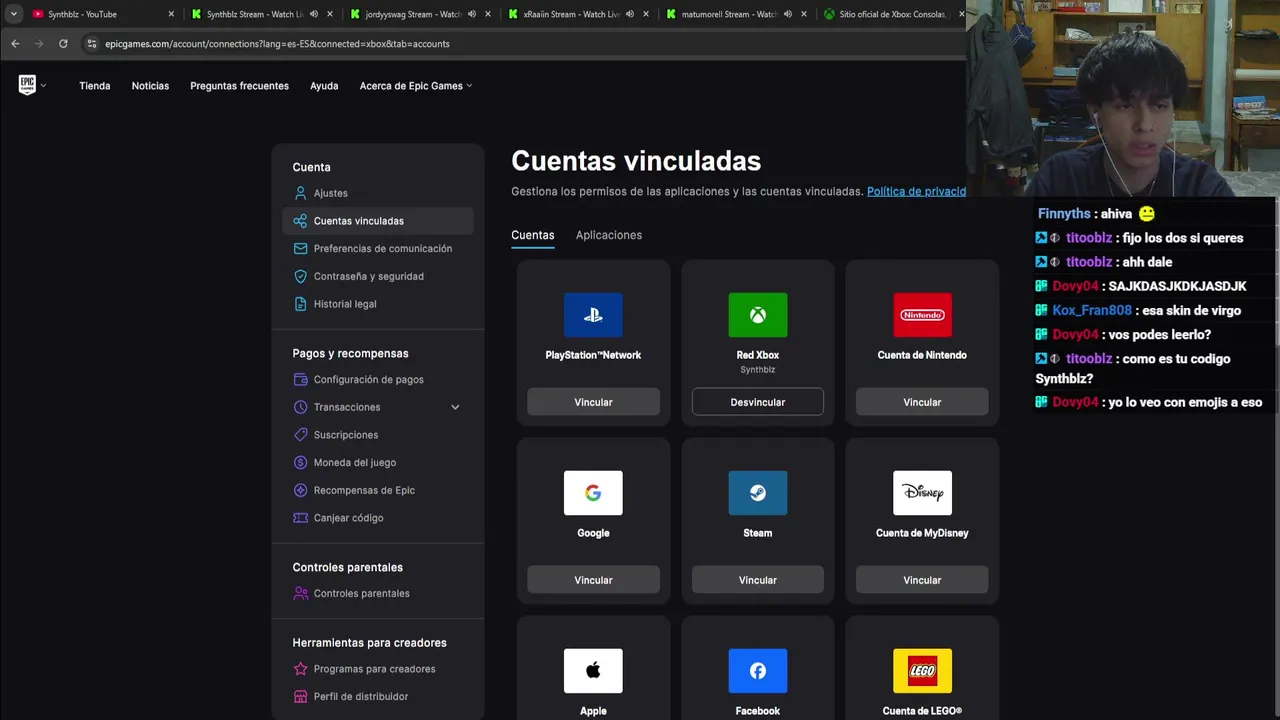Open the Política de privacidad link
Screen dimensions: 1280x720
click(x=916, y=191)
